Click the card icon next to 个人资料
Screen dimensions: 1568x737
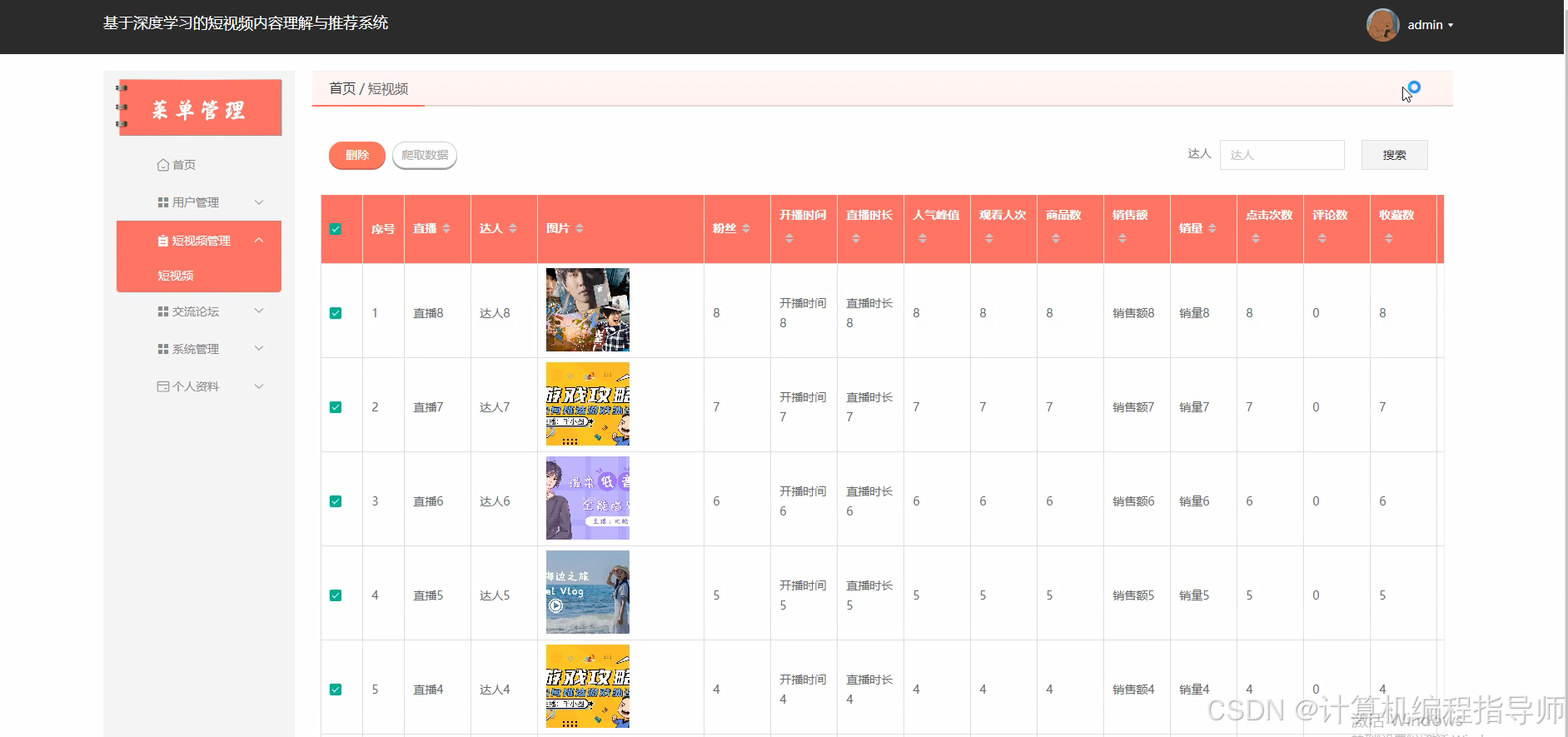coord(163,386)
